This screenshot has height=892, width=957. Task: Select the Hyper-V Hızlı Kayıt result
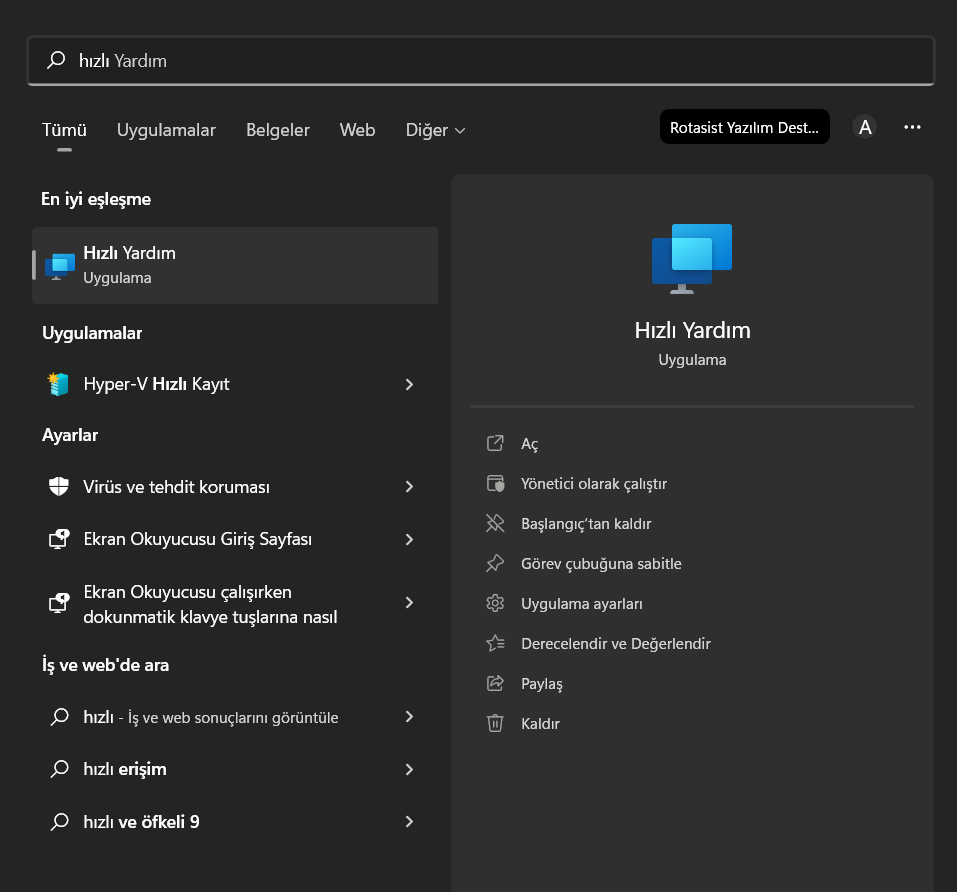pos(235,384)
